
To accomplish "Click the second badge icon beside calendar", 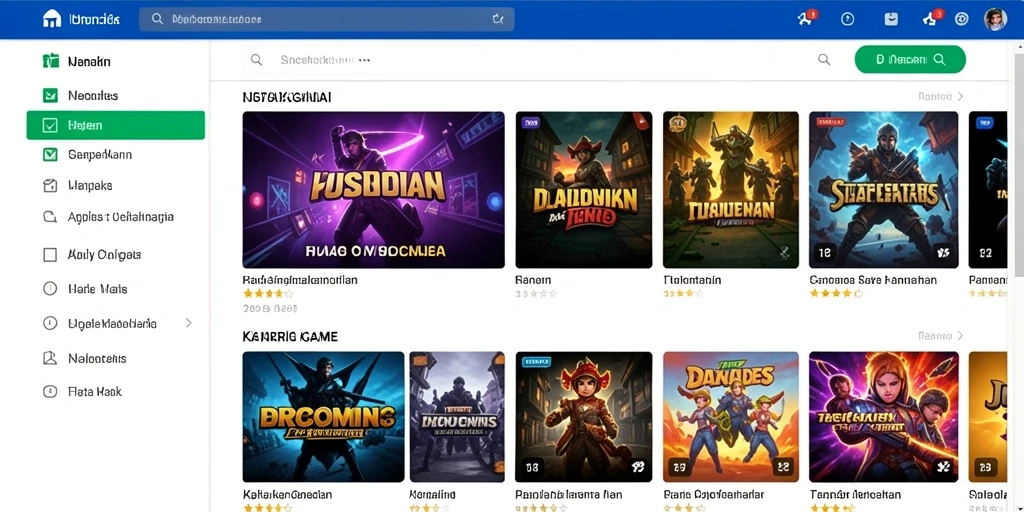I will [x=931, y=18].
